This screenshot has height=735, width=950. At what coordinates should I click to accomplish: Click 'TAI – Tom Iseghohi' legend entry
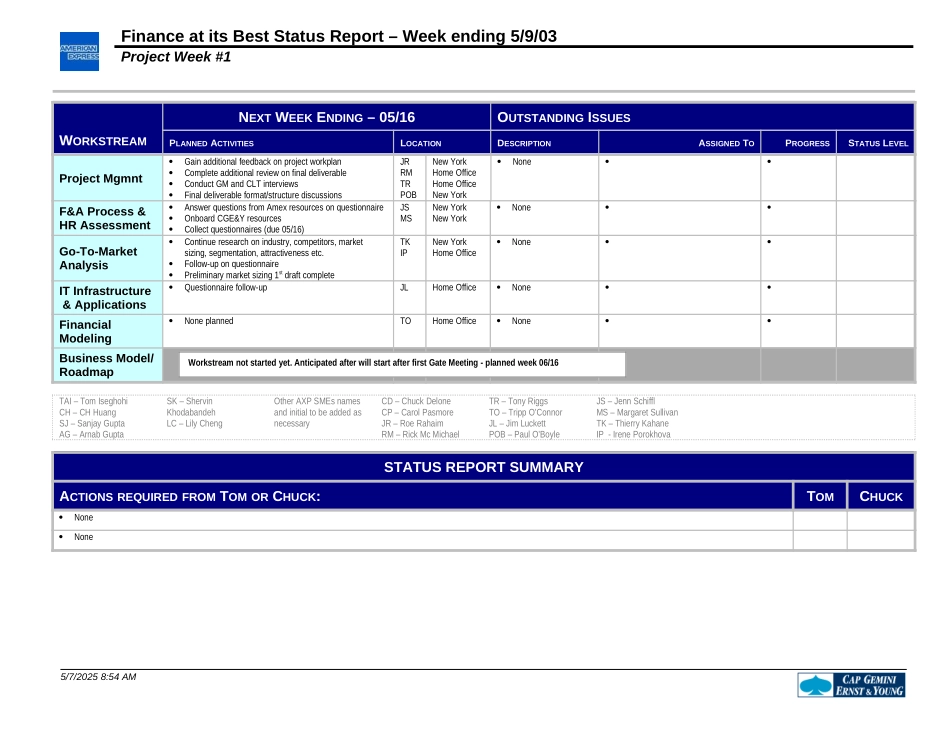pos(93,401)
